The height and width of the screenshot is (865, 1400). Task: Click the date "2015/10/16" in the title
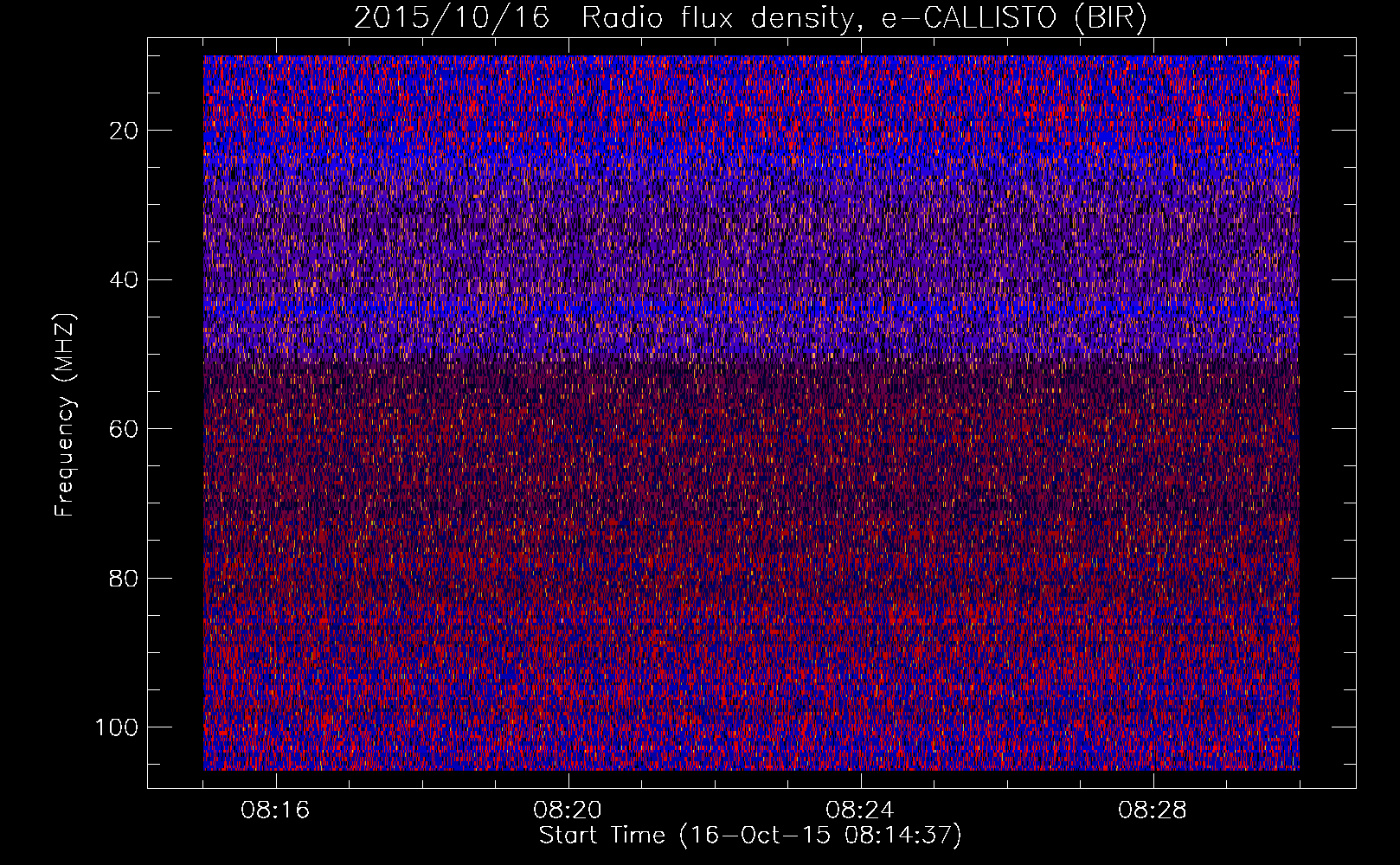[452, 18]
